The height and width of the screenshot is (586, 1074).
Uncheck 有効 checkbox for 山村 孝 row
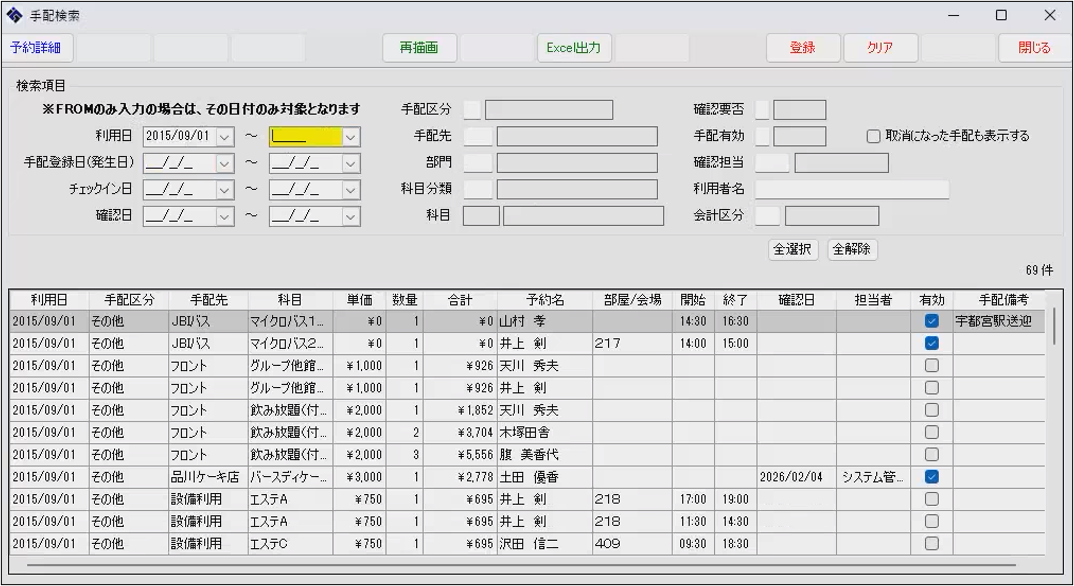pos(931,322)
